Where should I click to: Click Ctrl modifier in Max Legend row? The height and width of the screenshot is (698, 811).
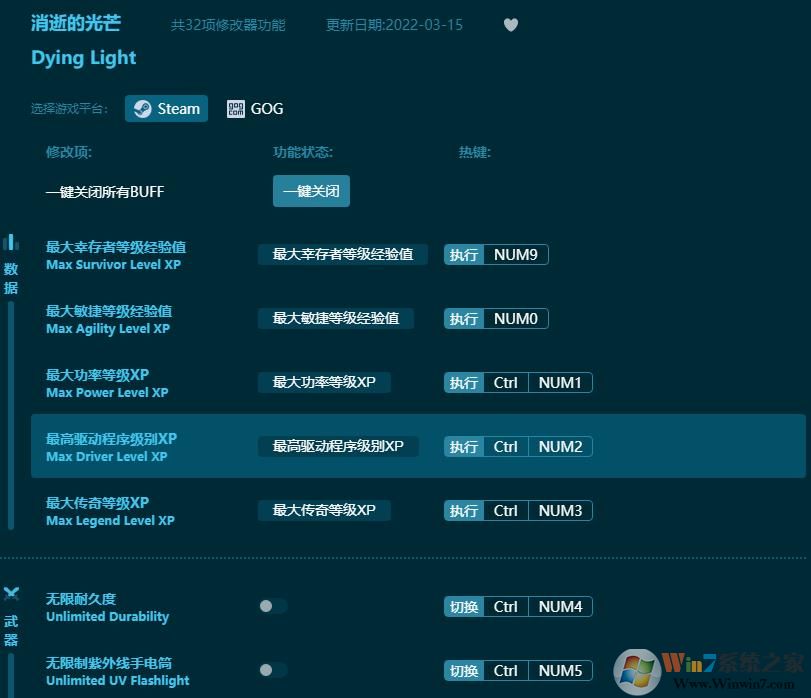(x=506, y=510)
